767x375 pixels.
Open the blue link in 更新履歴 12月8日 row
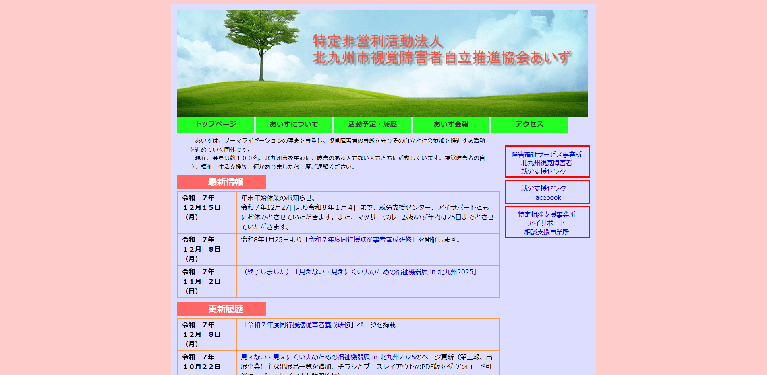click(x=299, y=325)
